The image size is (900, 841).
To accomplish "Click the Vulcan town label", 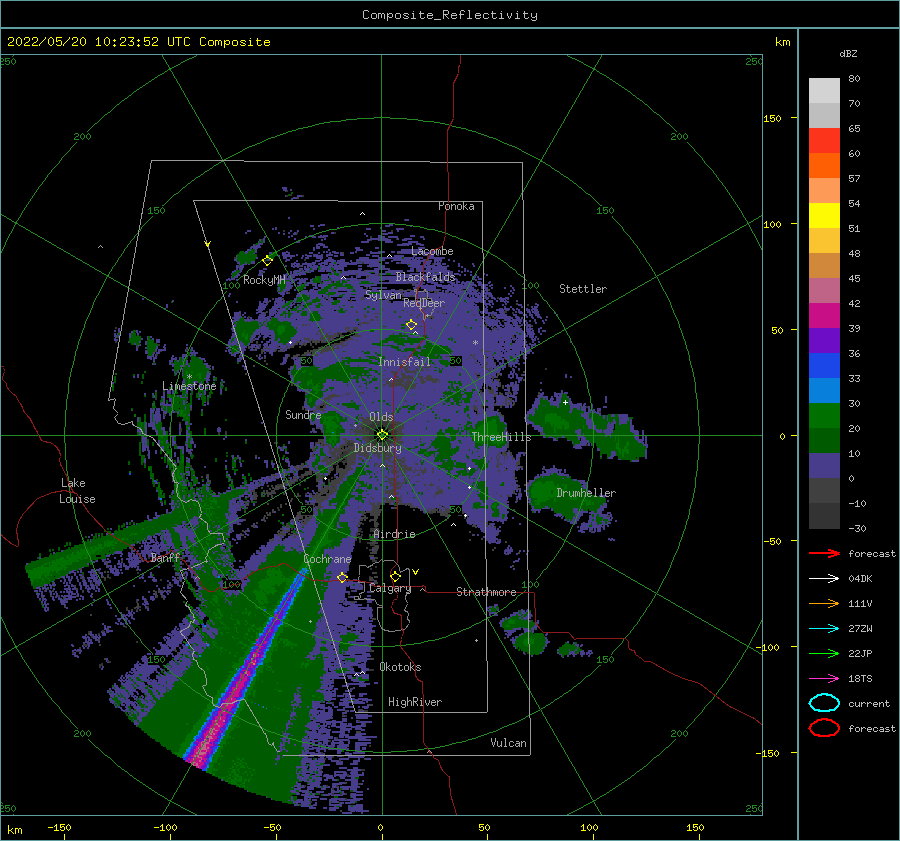I will [x=509, y=743].
